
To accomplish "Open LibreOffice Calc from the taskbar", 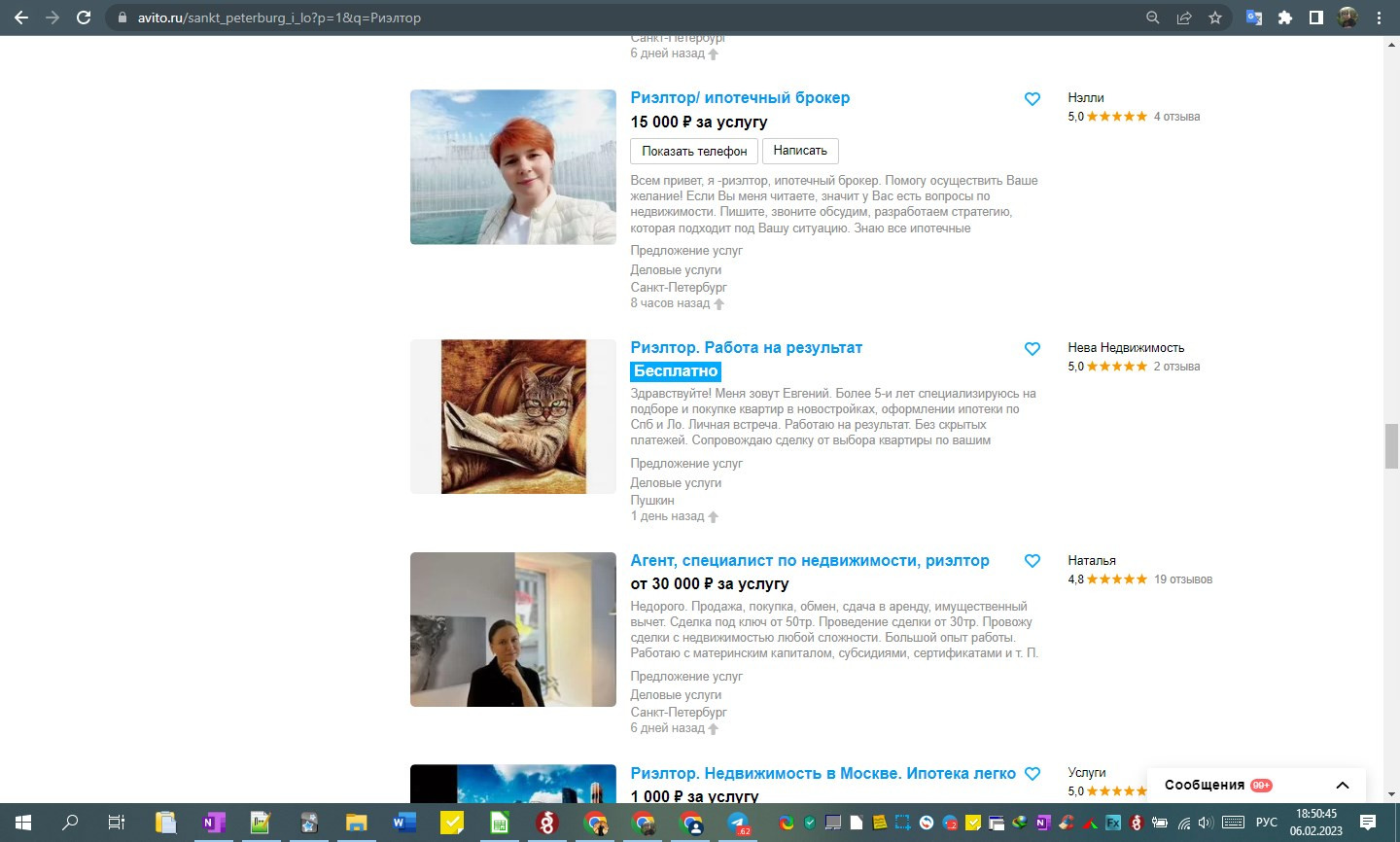I will click(x=499, y=823).
